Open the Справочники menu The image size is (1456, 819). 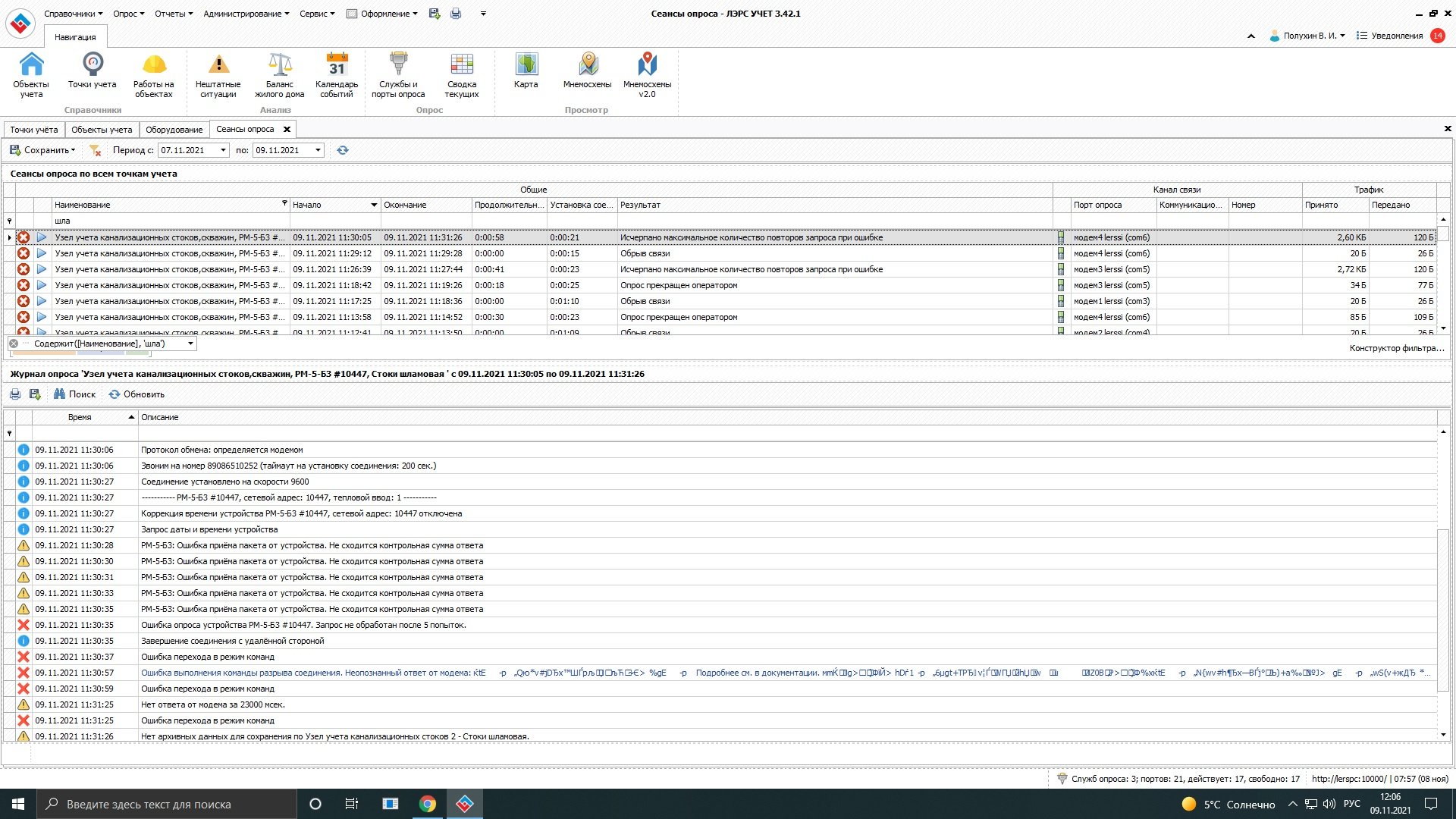pos(74,14)
